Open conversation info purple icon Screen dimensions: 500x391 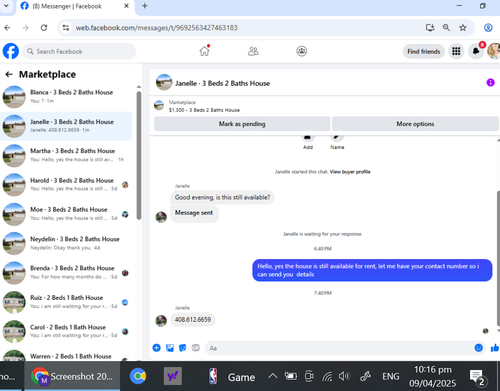coord(490,82)
